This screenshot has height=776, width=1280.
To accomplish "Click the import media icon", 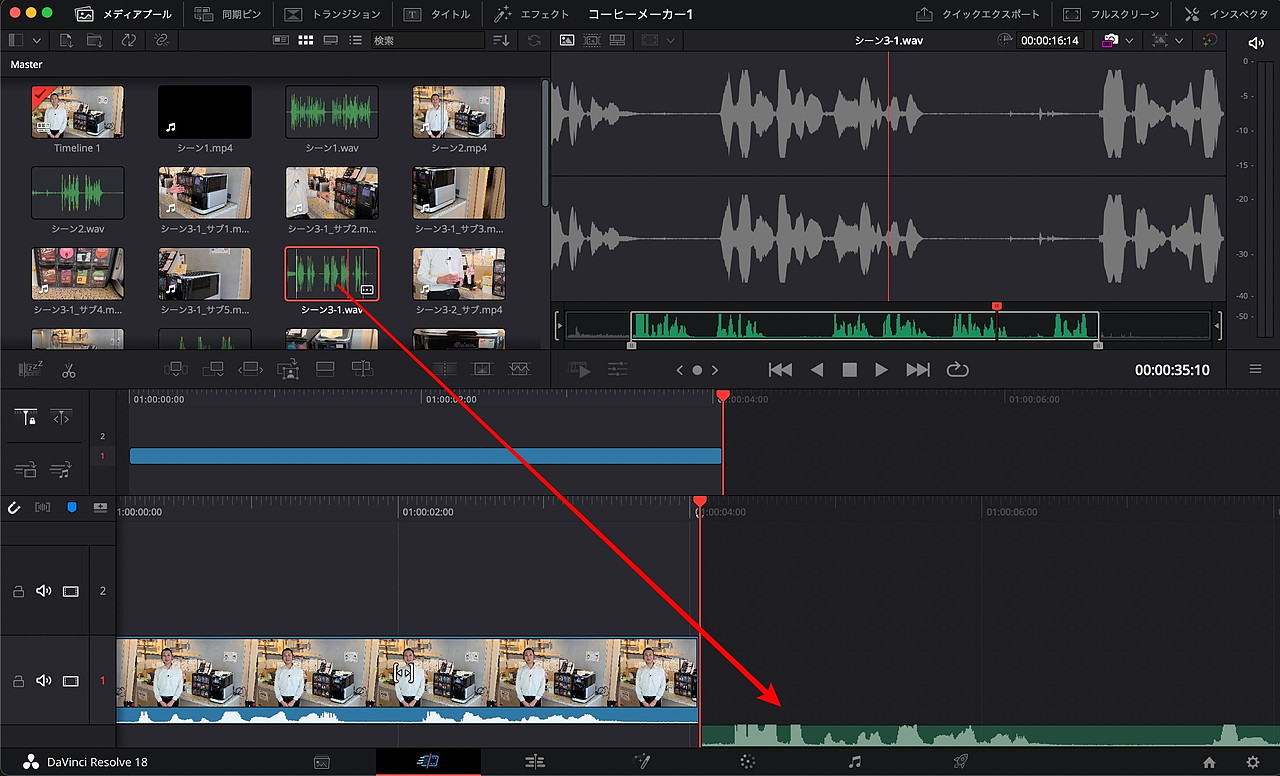I will [67, 40].
